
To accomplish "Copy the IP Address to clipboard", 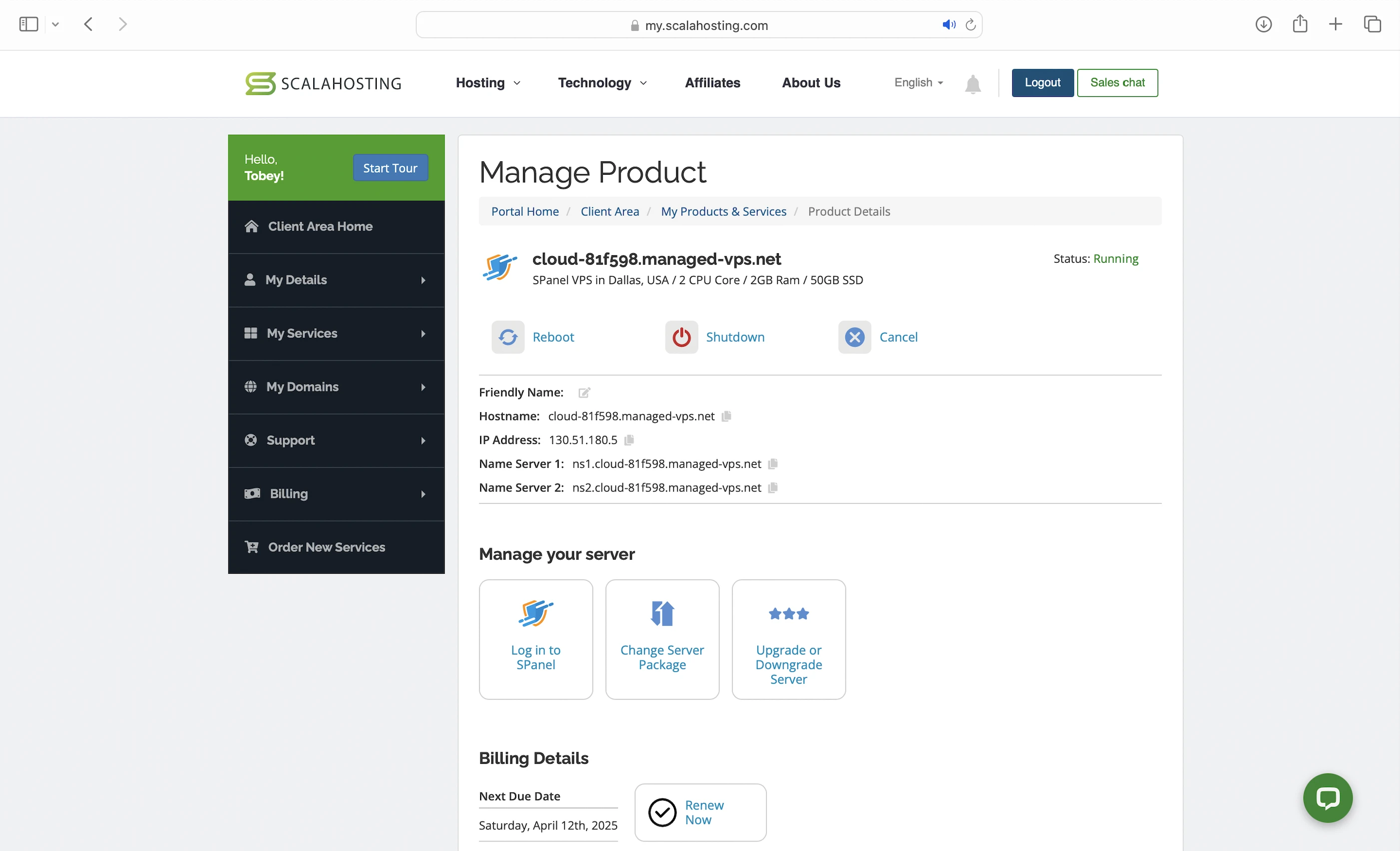I will click(629, 439).
